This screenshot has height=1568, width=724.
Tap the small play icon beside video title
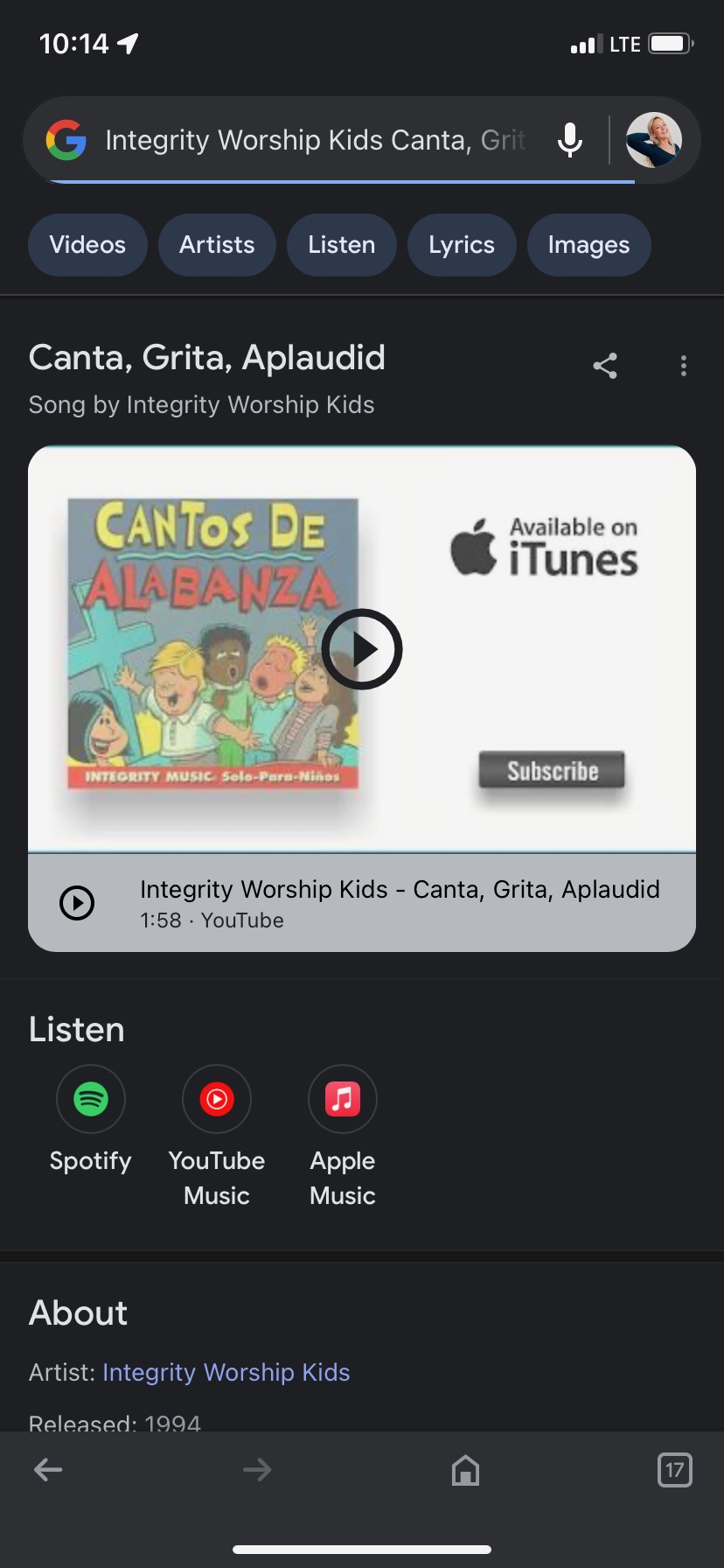[x=77, y=903]
